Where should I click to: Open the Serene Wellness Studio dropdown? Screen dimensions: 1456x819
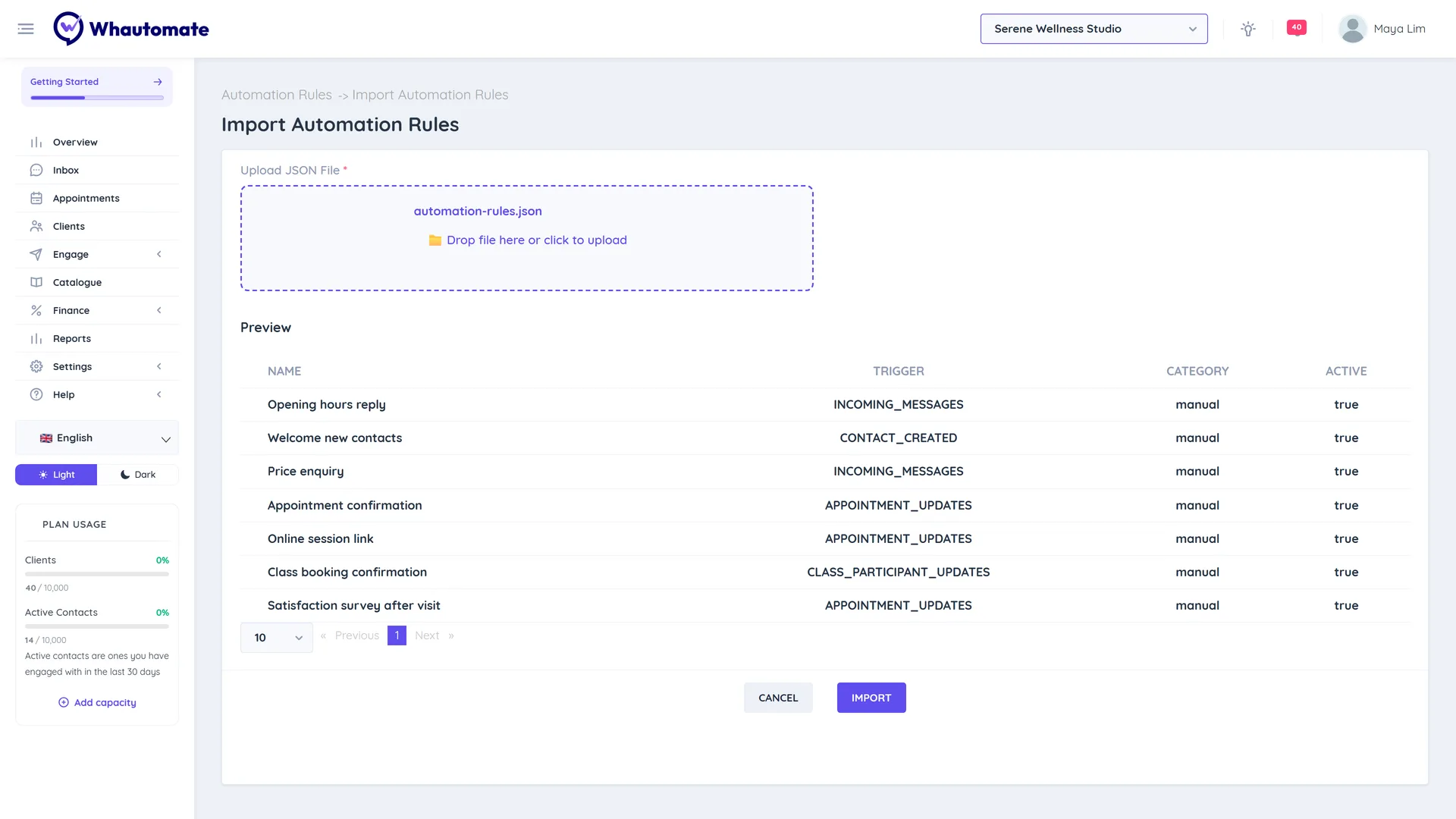1094,29
